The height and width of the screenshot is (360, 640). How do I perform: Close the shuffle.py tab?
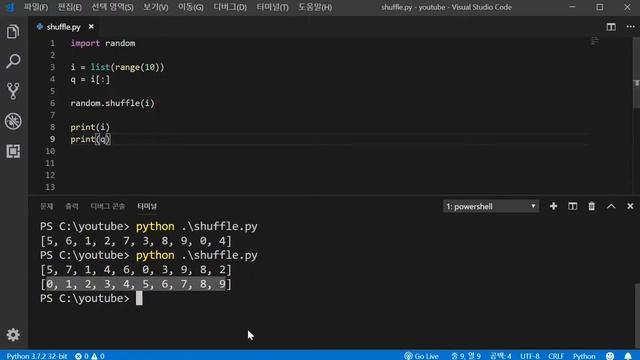pyautogui.click(x=91, y=27)
